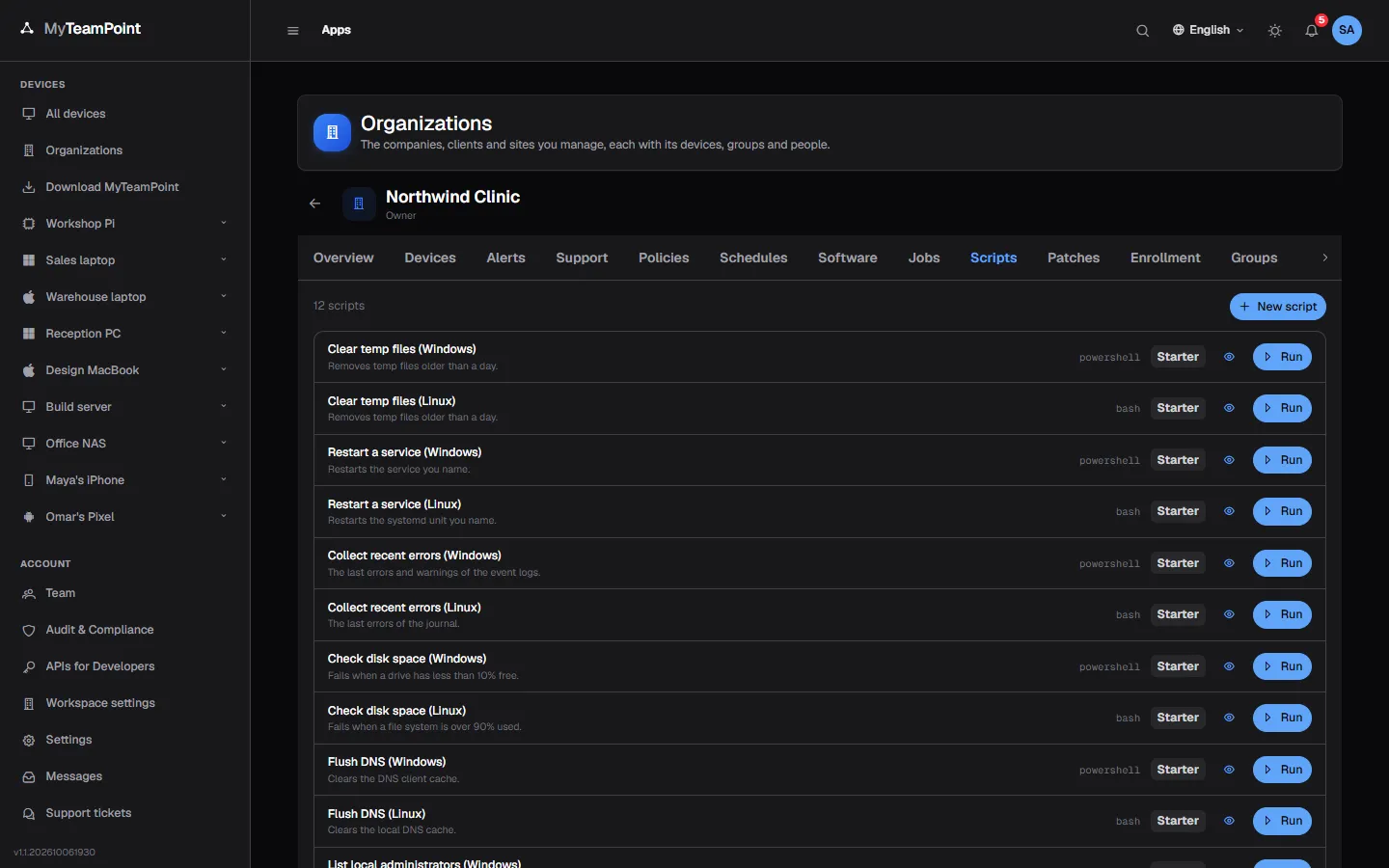Run Check disk space (Linux) script
This screenshot has width=1389, height=868.
click(1282, 718)
